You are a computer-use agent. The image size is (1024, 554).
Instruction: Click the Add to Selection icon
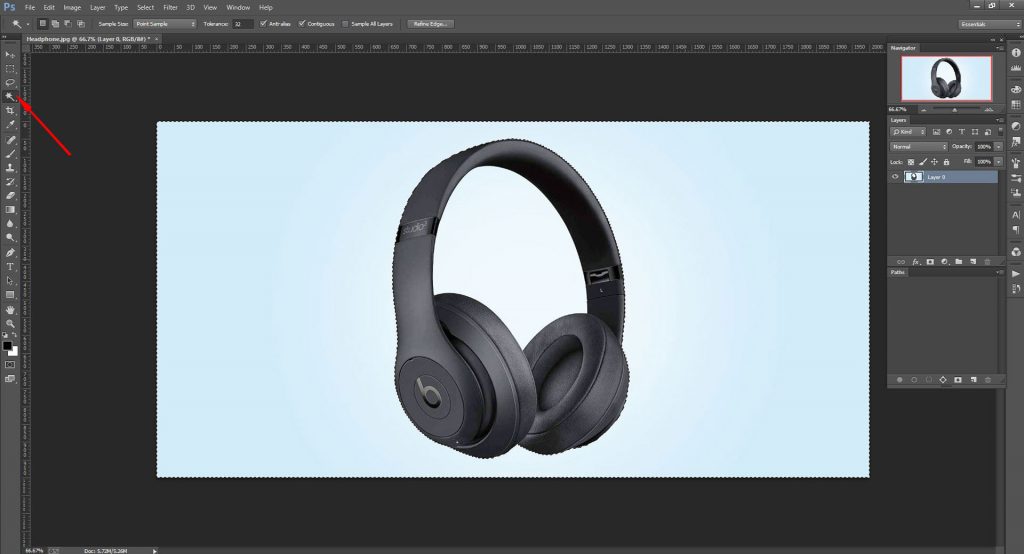56,24
